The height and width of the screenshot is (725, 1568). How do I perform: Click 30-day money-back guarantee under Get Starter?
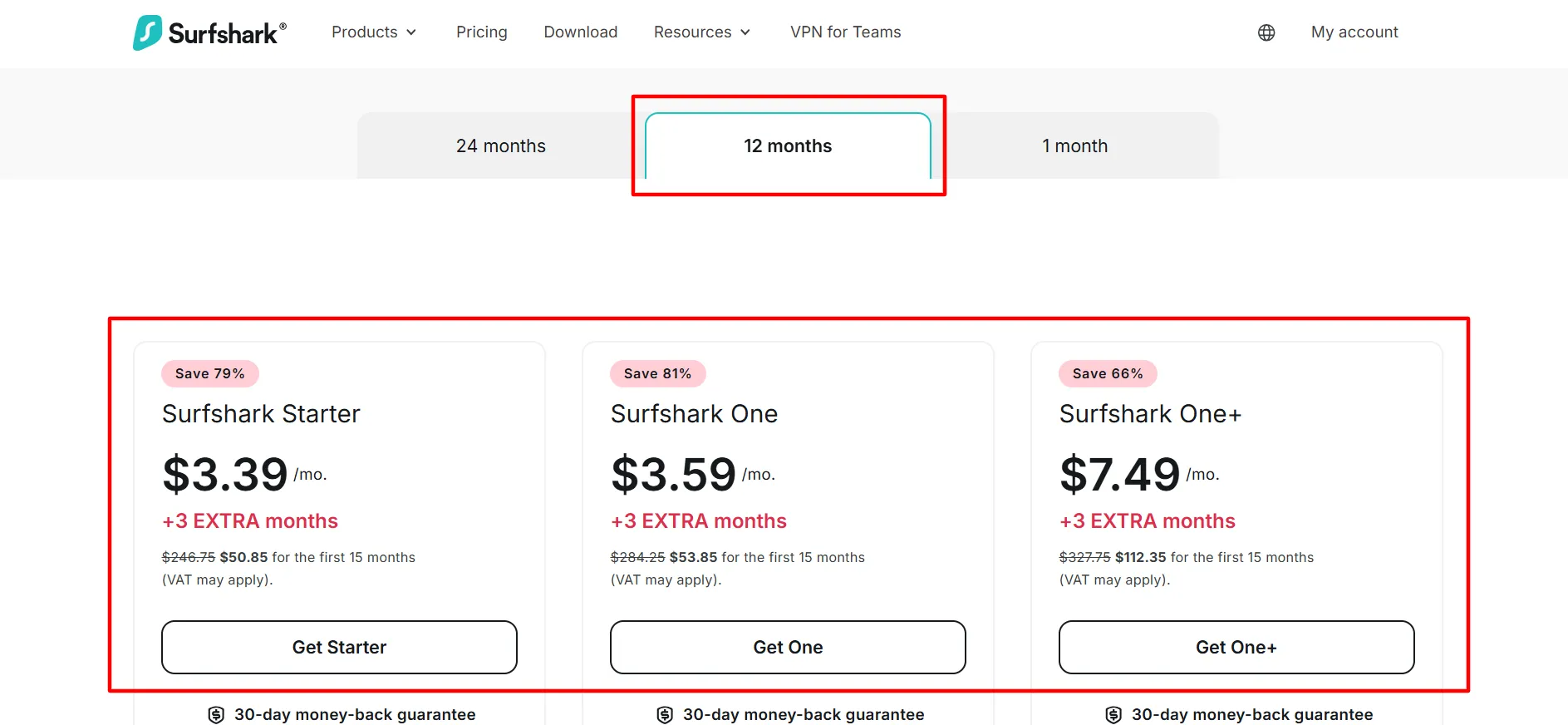[355, 715]
